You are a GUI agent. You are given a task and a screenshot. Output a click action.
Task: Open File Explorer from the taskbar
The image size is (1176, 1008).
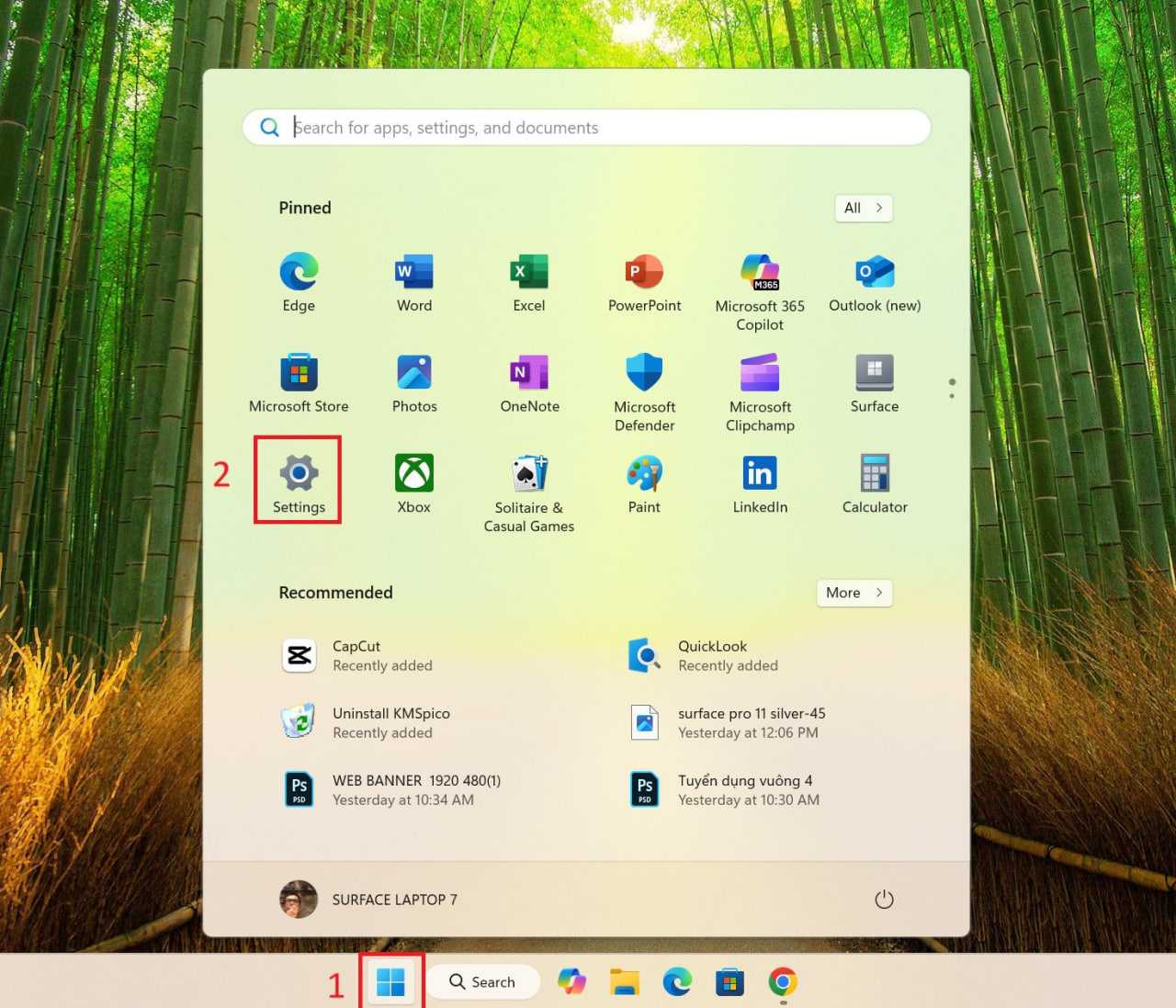(625, 982)
